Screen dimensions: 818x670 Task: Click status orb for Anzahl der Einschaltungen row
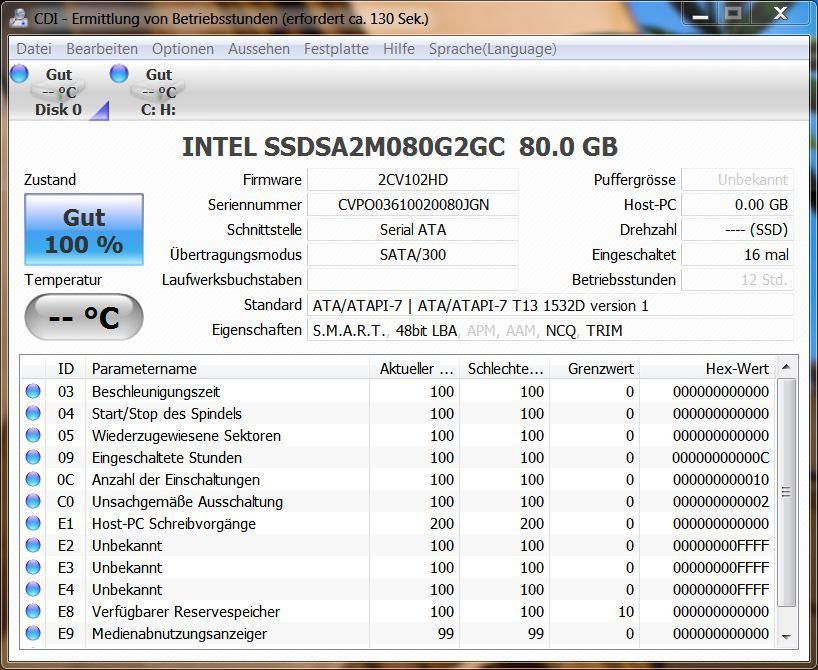point(33,479)
